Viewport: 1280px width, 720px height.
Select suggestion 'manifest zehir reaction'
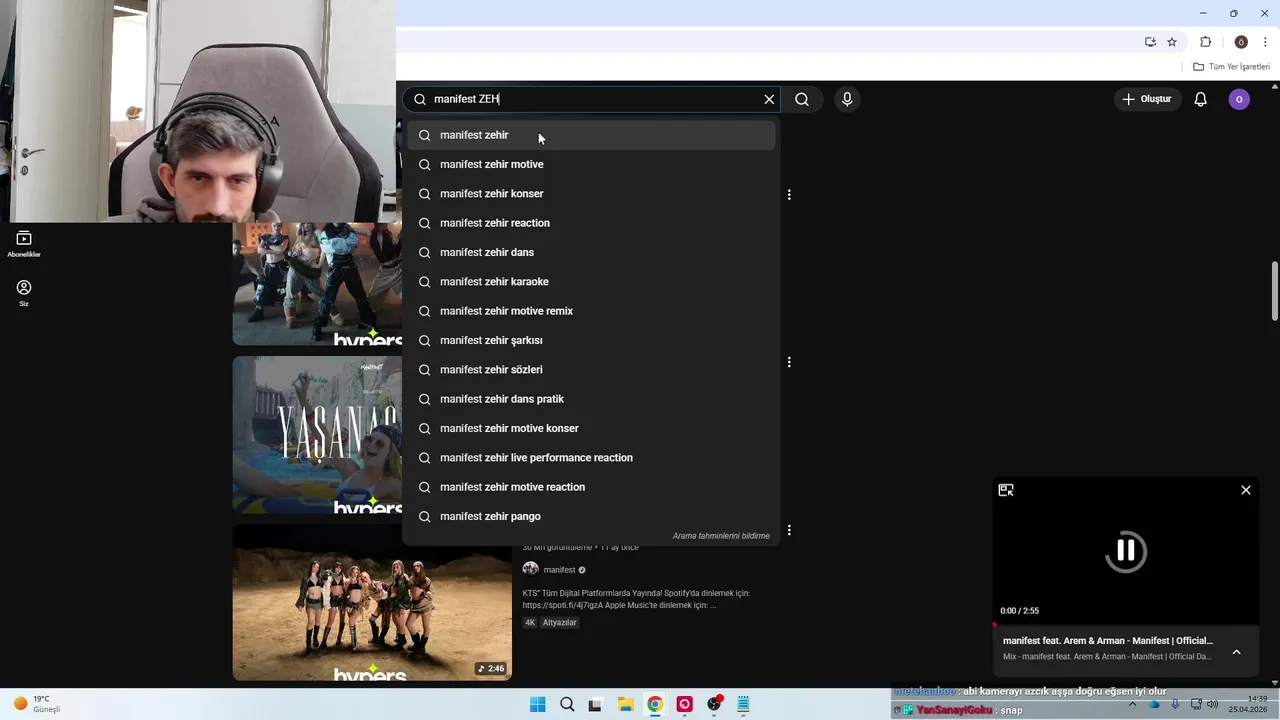tap(591, 223)
